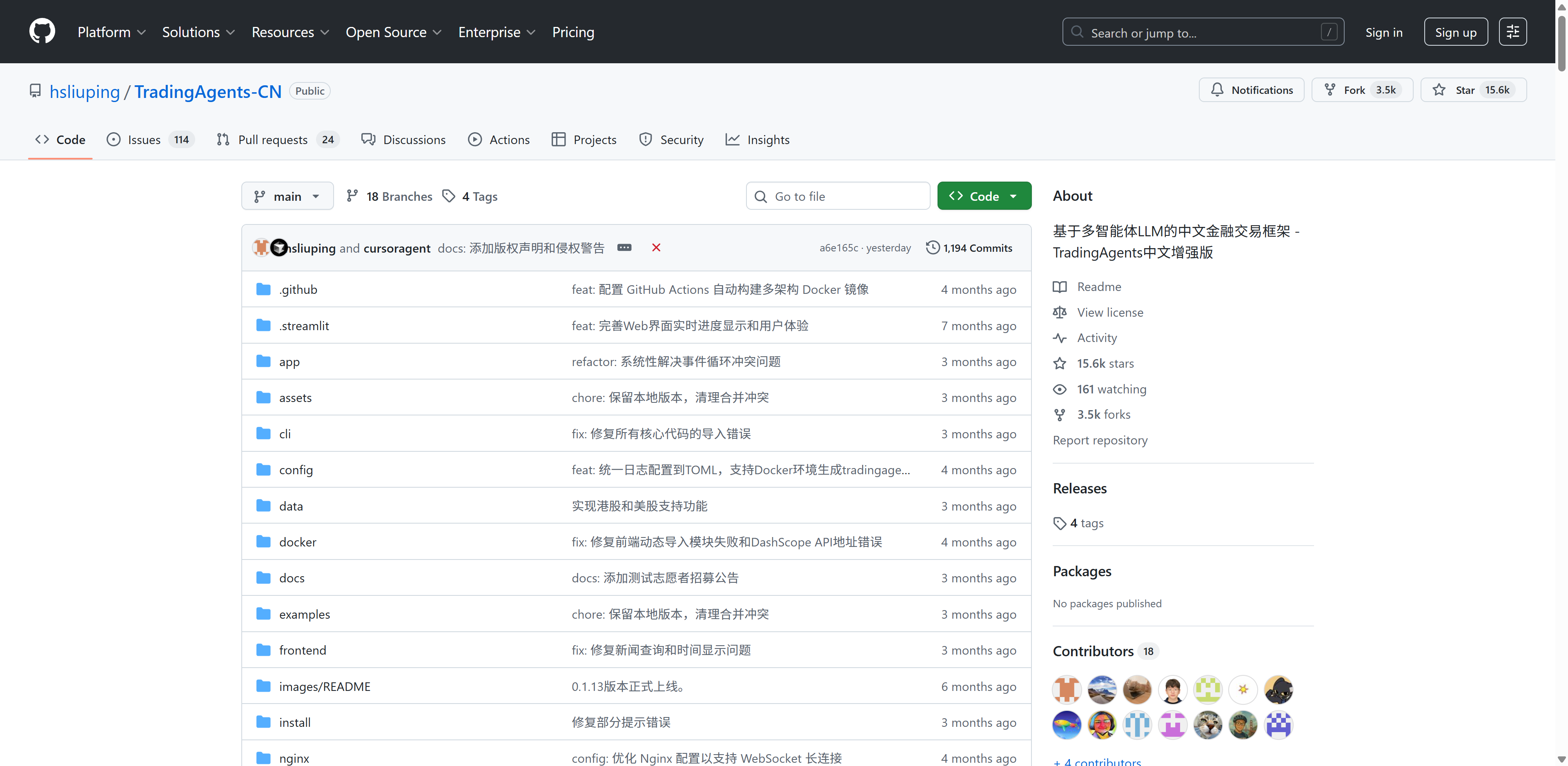Open the tags icon link

(x=449, y=196)
